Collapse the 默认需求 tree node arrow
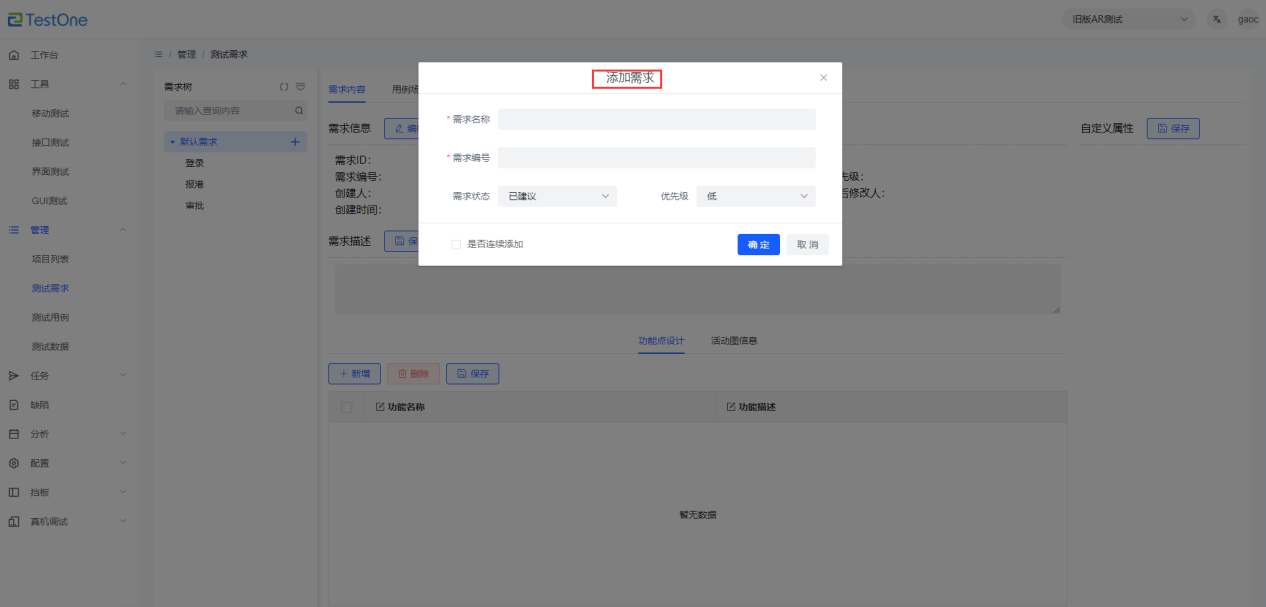This screenshot has height=607, width=1266. (172, 142)
